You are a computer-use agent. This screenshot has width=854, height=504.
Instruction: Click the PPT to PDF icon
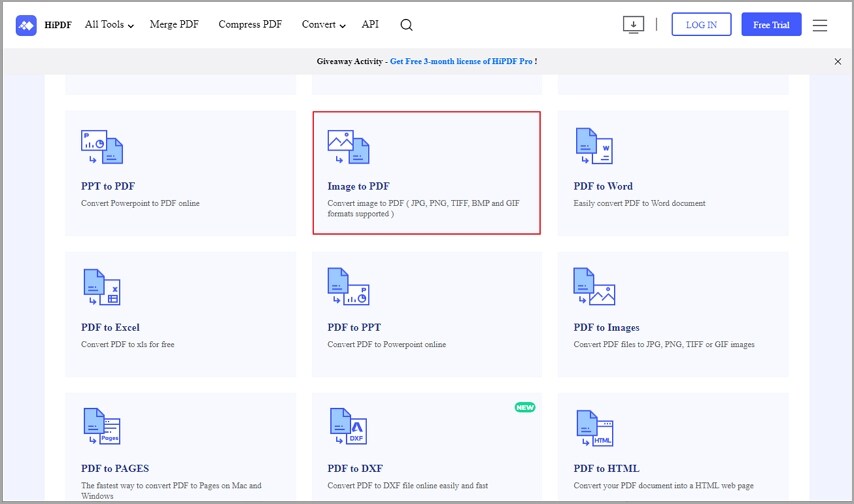pyautogui.click(x=101, y=147)
